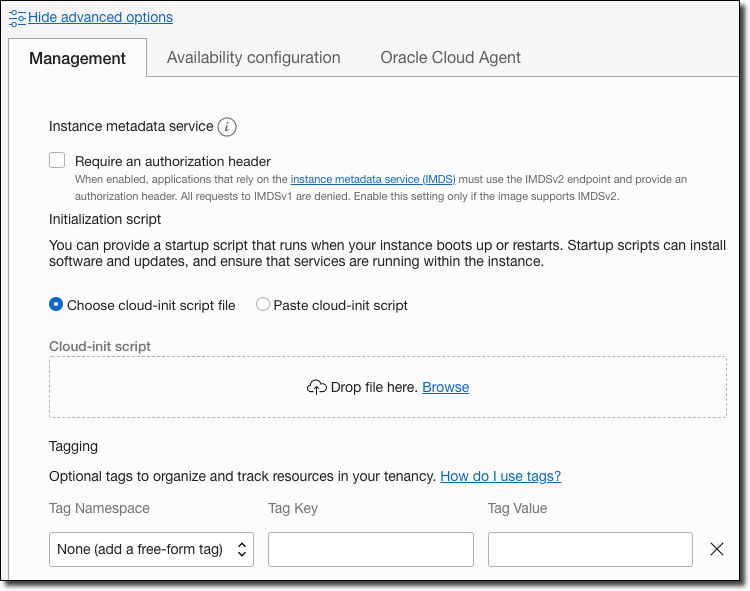Collapse section via Hide advanced options

tap(100, 17)
